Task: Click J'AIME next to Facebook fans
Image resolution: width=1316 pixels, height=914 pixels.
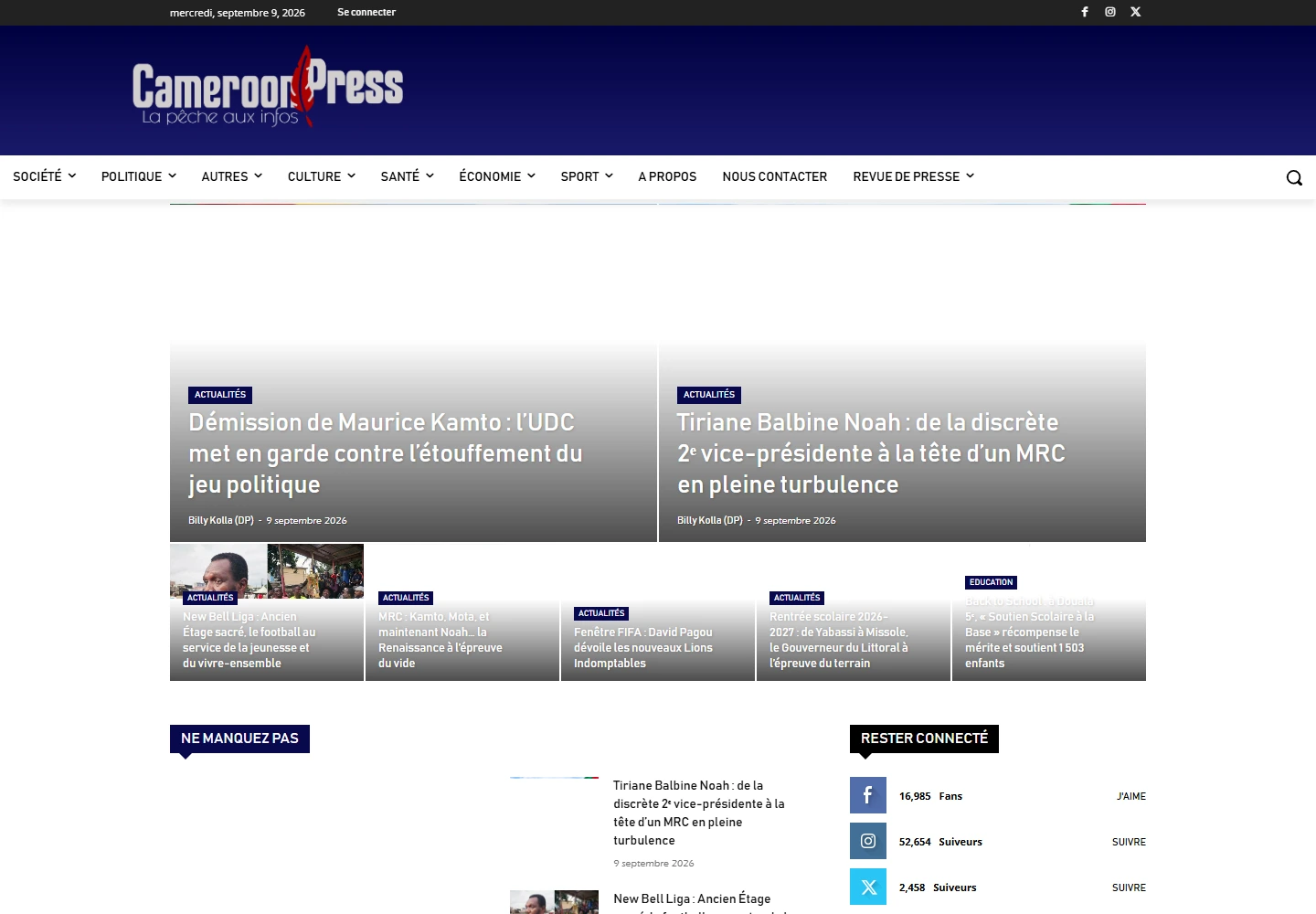Action: click(1131, 796)
